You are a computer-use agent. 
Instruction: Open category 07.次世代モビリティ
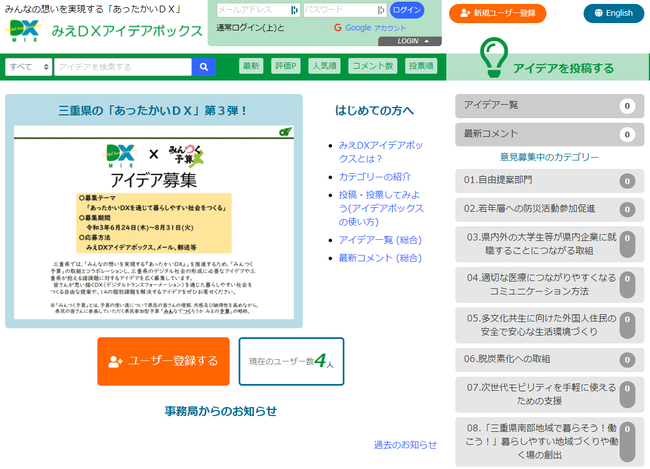pos(549,394)
